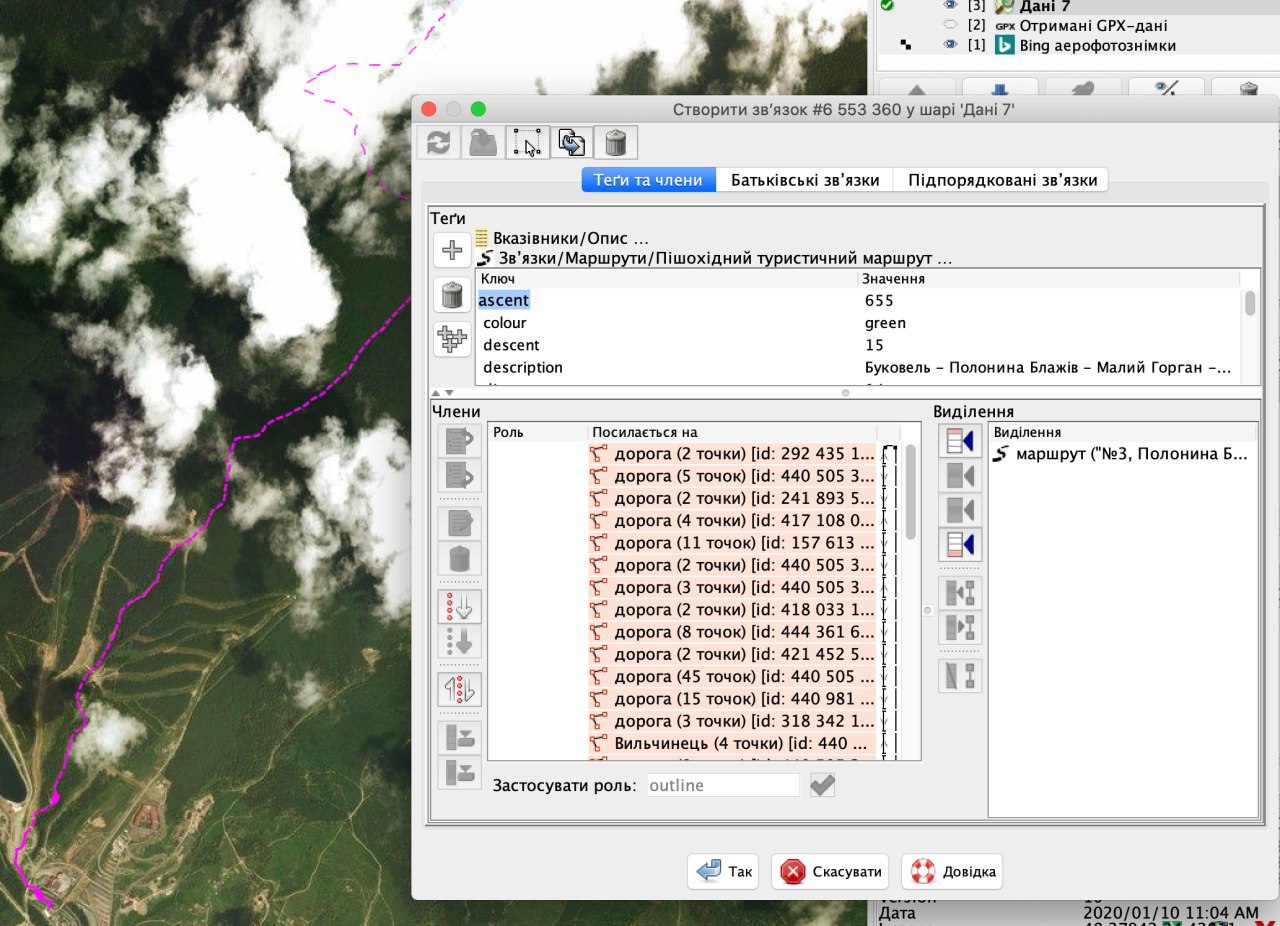Select the Bing аерофотознімки layer name
This screenshot has height=926, width=1280.
(1098, 45)
